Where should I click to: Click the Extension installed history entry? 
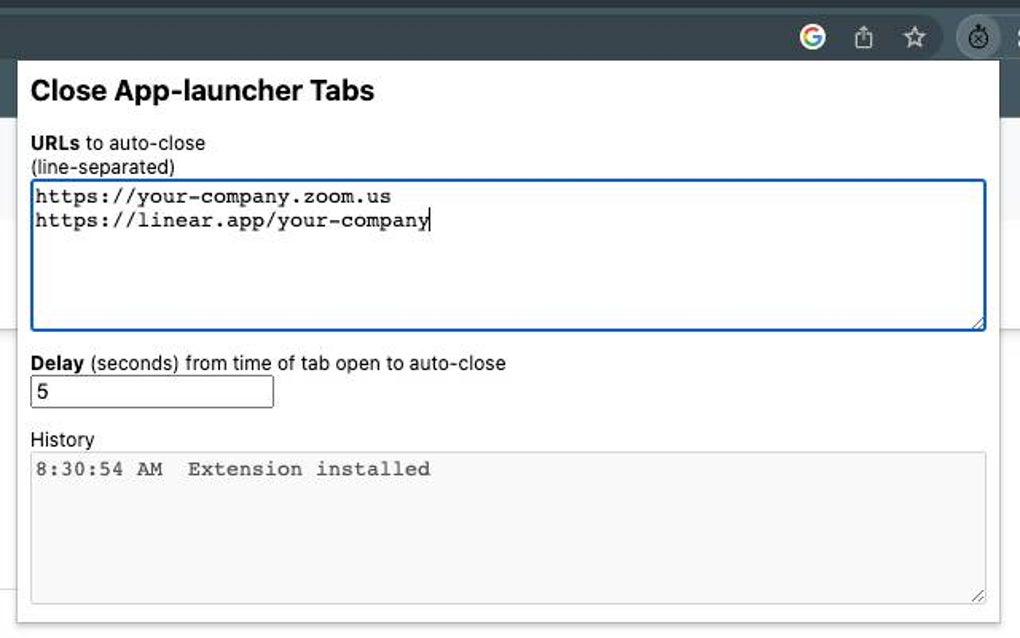tap(232, 469)
